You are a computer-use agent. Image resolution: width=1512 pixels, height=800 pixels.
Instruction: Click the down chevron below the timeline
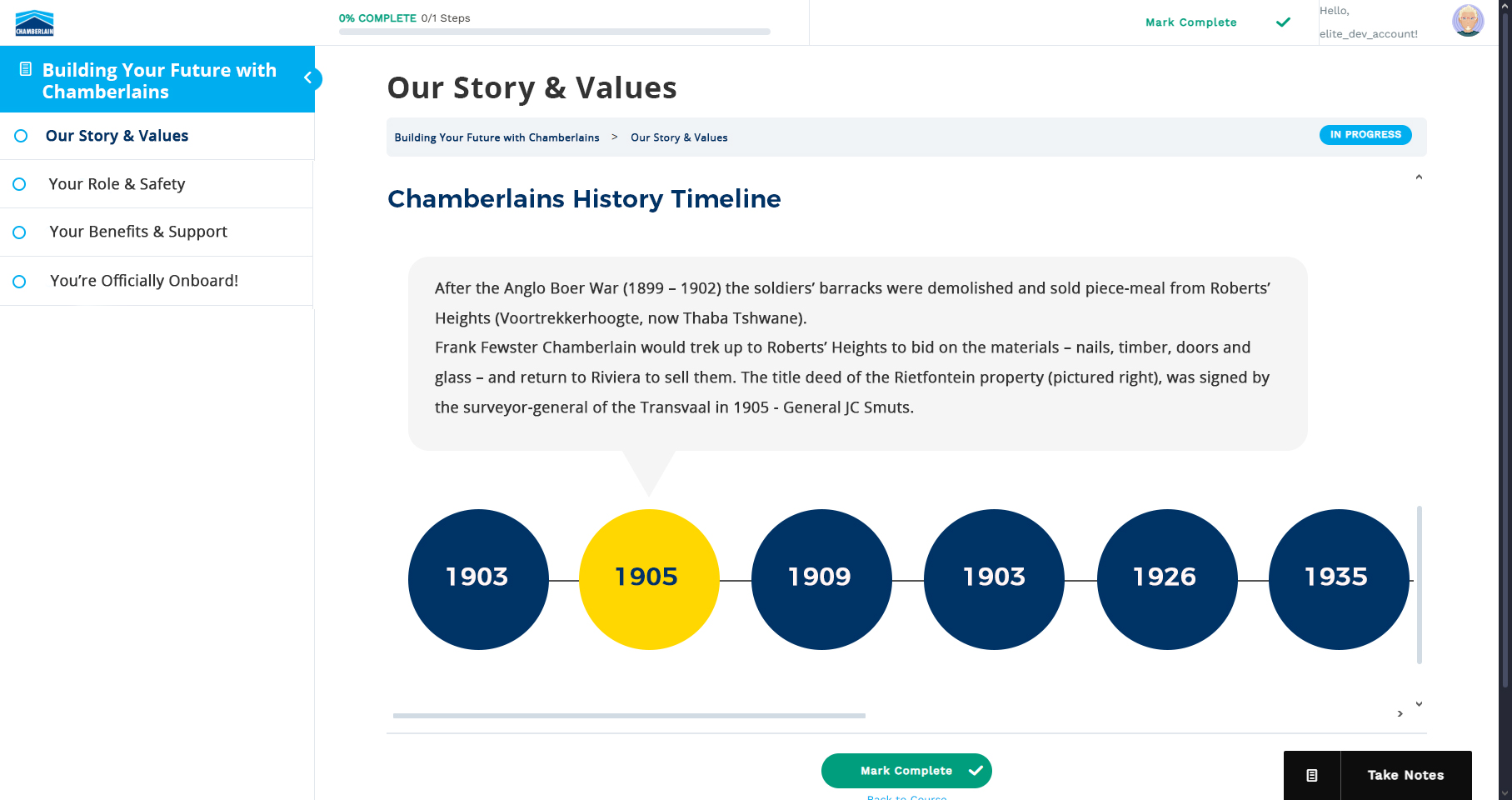coord(1419,704)
